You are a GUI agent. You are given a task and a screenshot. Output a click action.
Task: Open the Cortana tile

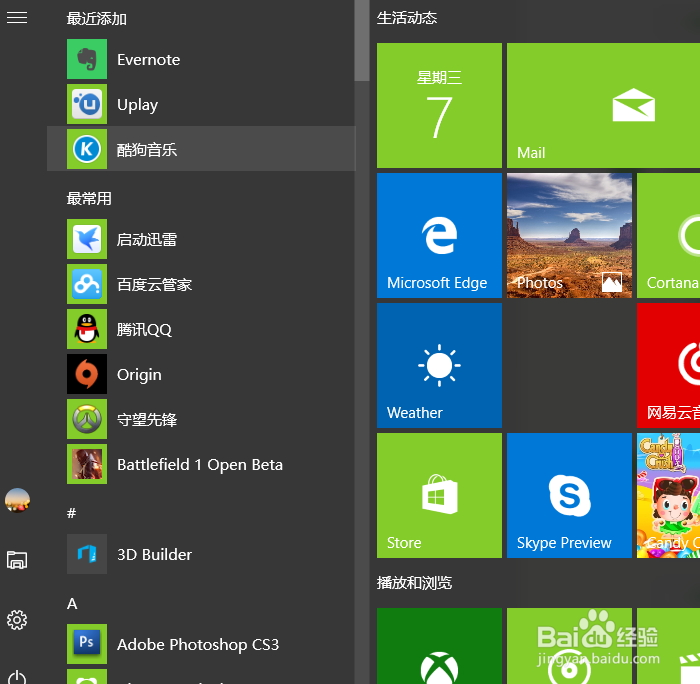tap(668, 235)
